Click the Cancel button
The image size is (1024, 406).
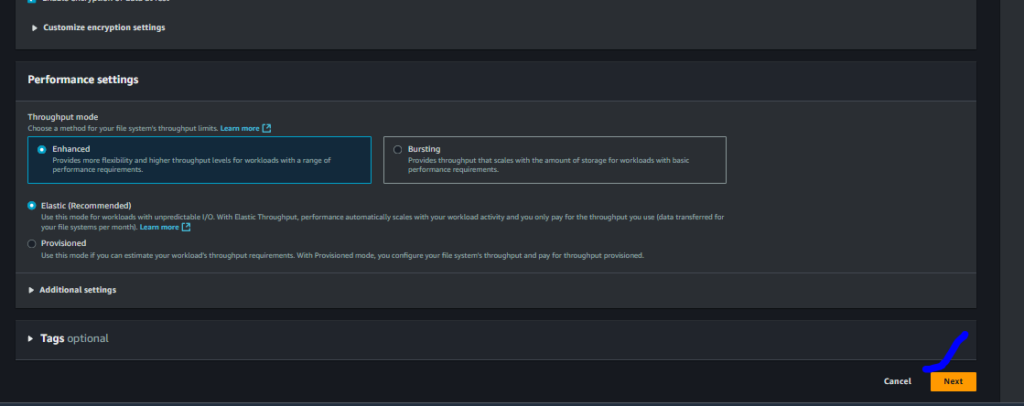pyautogui.click(x=897, y=381)
